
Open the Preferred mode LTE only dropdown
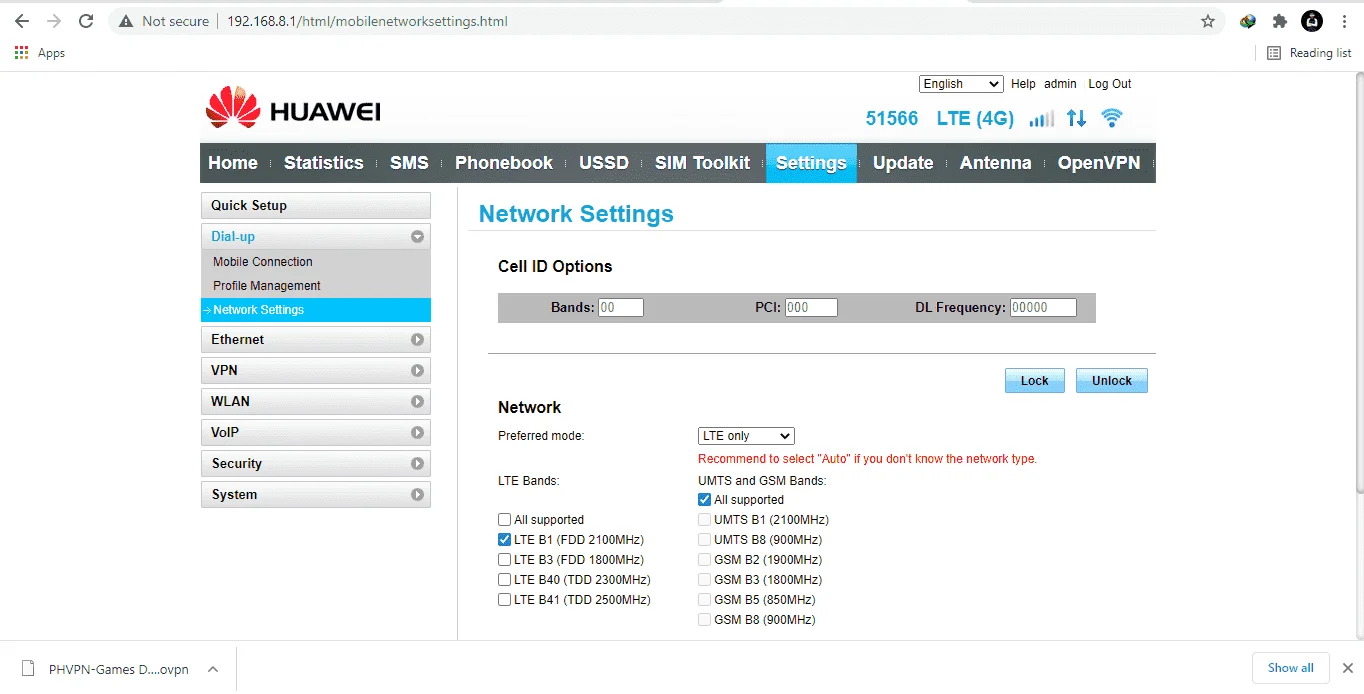(746, 436)
